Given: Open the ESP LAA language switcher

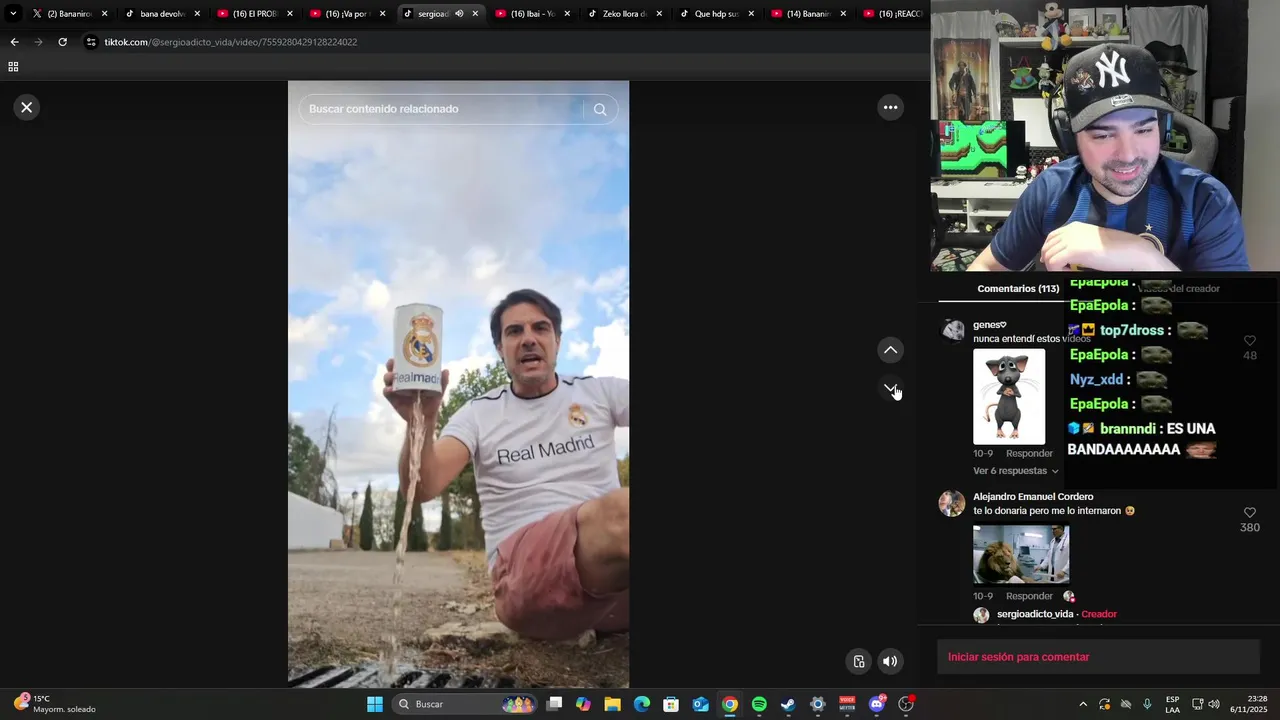Looking at the screenshot, I should coord(1172,704).
